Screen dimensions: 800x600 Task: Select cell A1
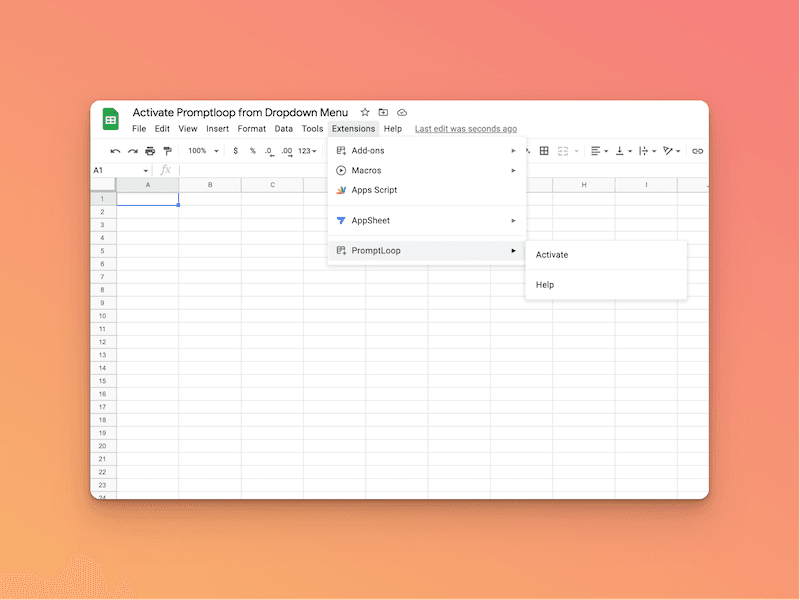(x=147, y=199)
